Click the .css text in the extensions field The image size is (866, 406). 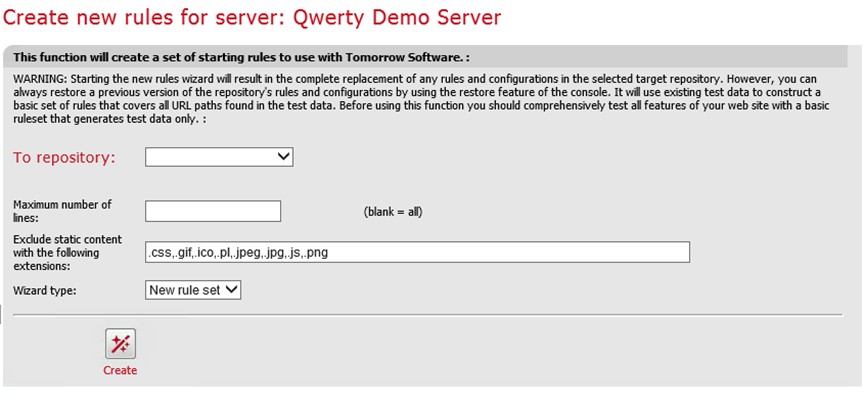(158, 252)
